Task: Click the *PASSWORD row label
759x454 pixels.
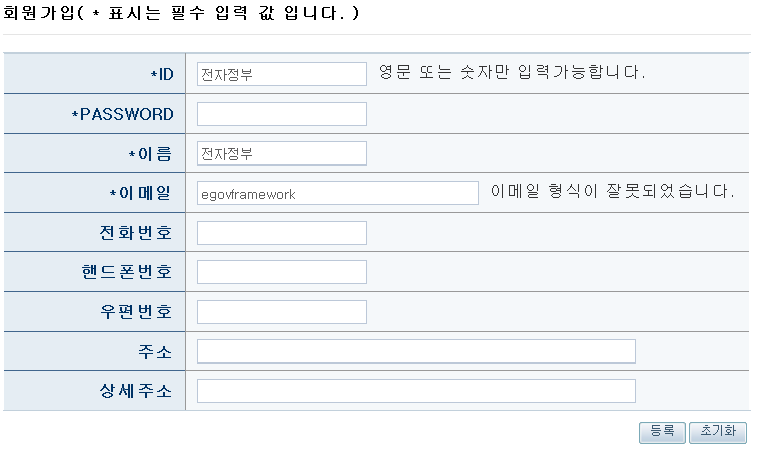Action: point(122,114)
